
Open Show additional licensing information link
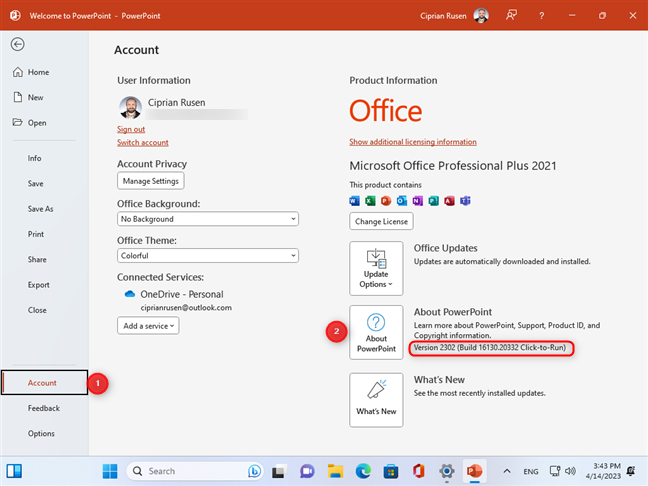[x=413, y=142]
